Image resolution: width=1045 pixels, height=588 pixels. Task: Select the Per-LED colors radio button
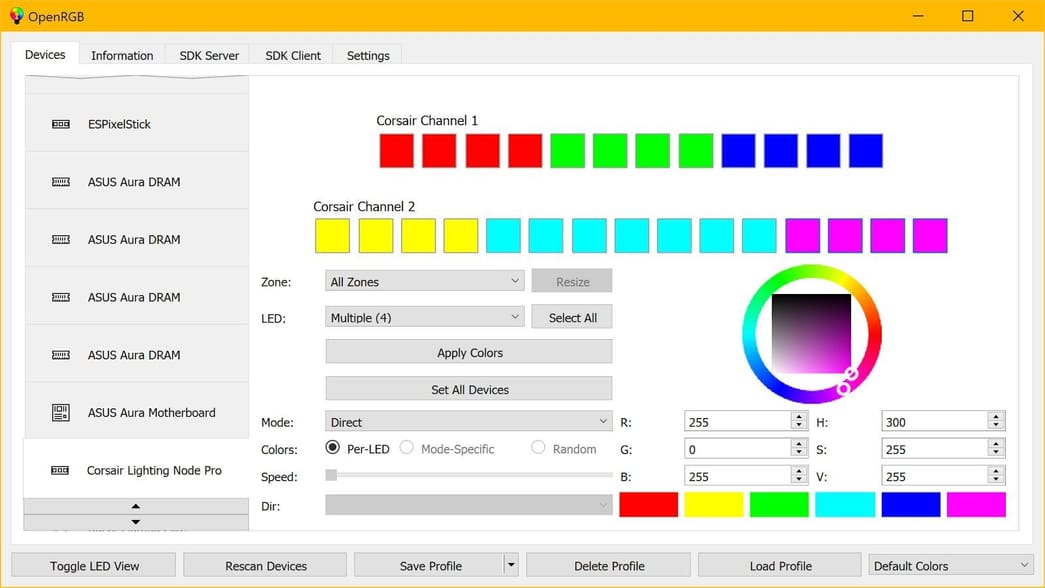(x=334, y=448)
